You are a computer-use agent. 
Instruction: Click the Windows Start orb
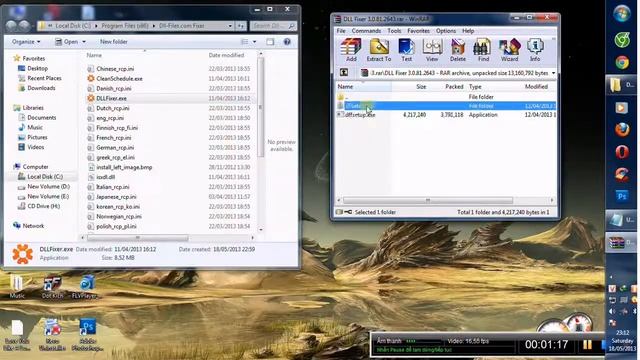pyautogui.click(x=622, y=15)
